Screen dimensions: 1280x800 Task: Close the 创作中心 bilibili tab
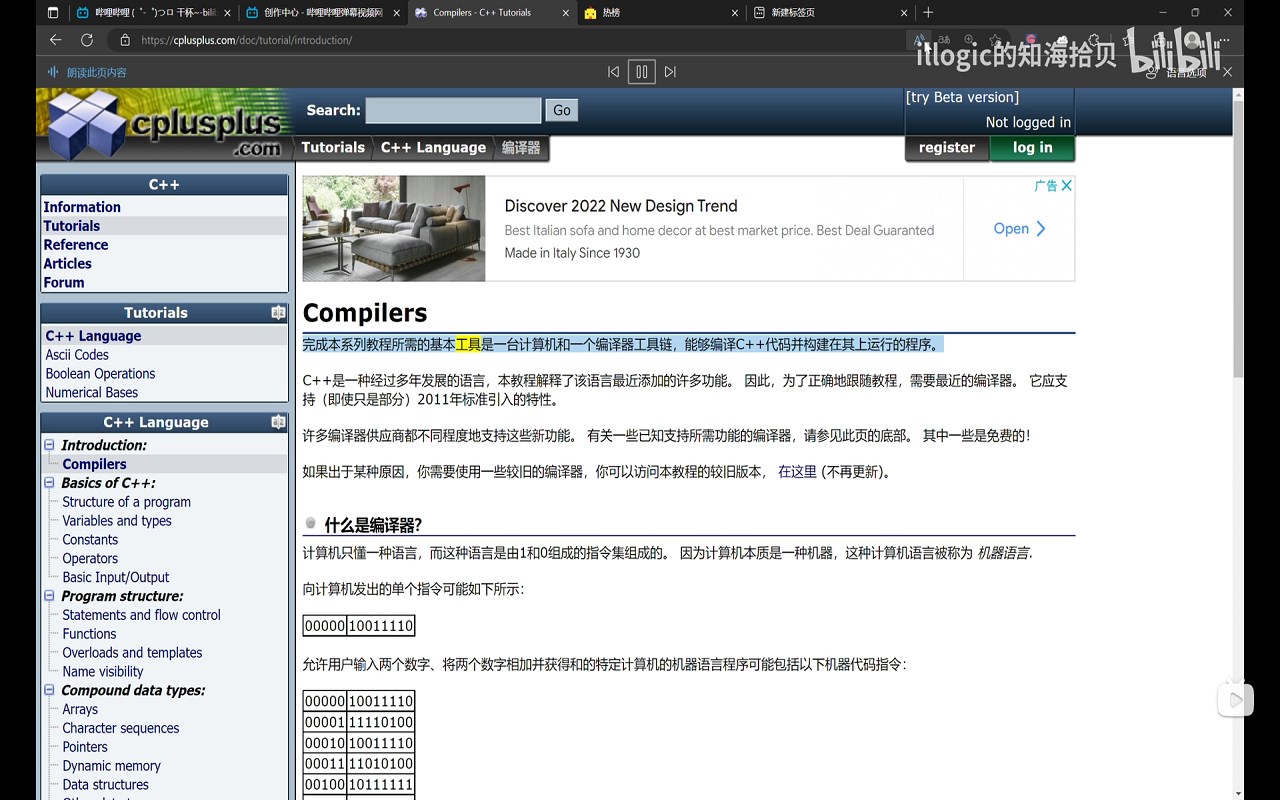(x=397, y=13)
